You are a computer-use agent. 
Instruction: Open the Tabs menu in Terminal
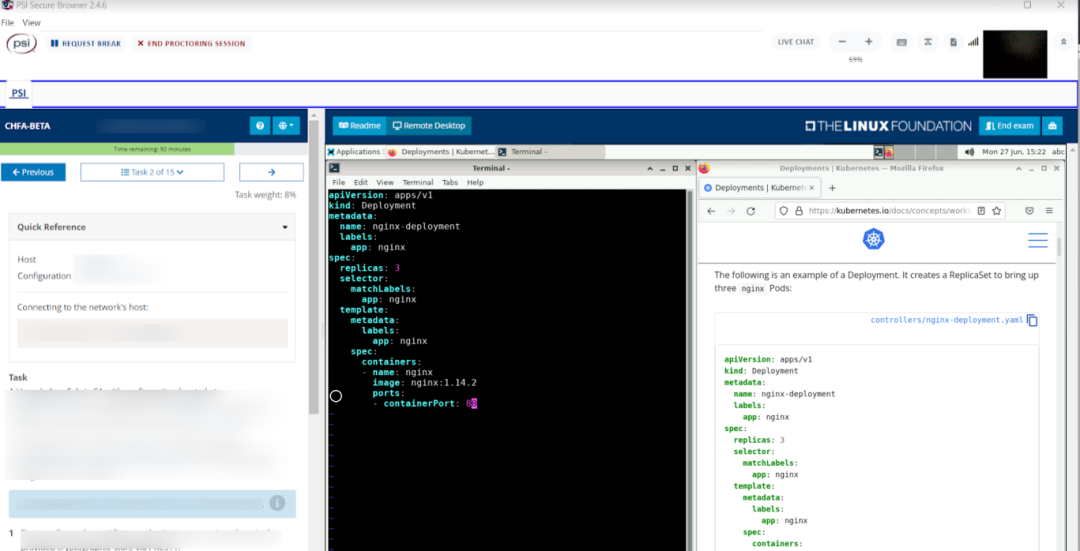(450, 183)
